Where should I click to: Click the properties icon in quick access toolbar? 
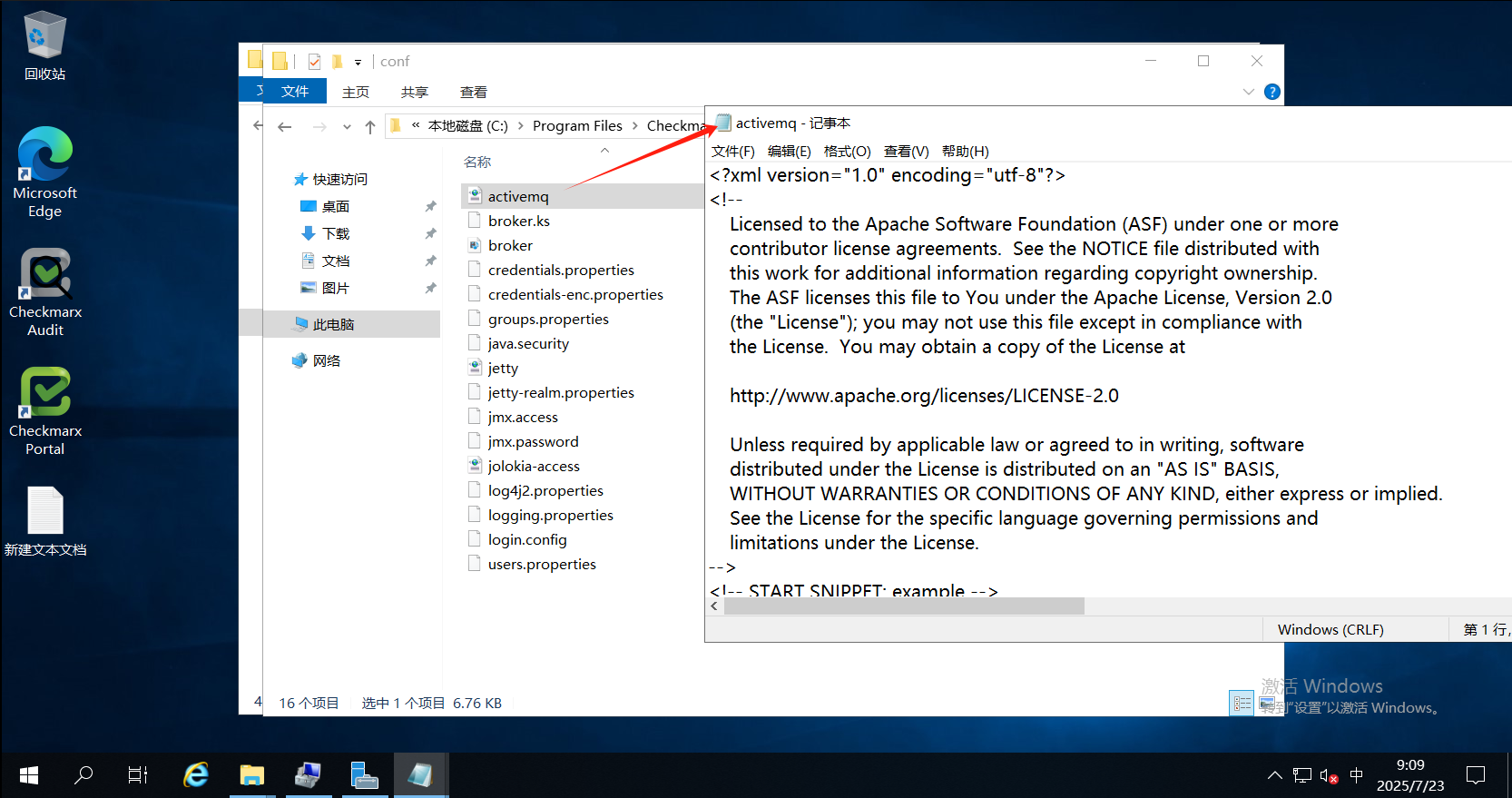(x=314, y=62)
